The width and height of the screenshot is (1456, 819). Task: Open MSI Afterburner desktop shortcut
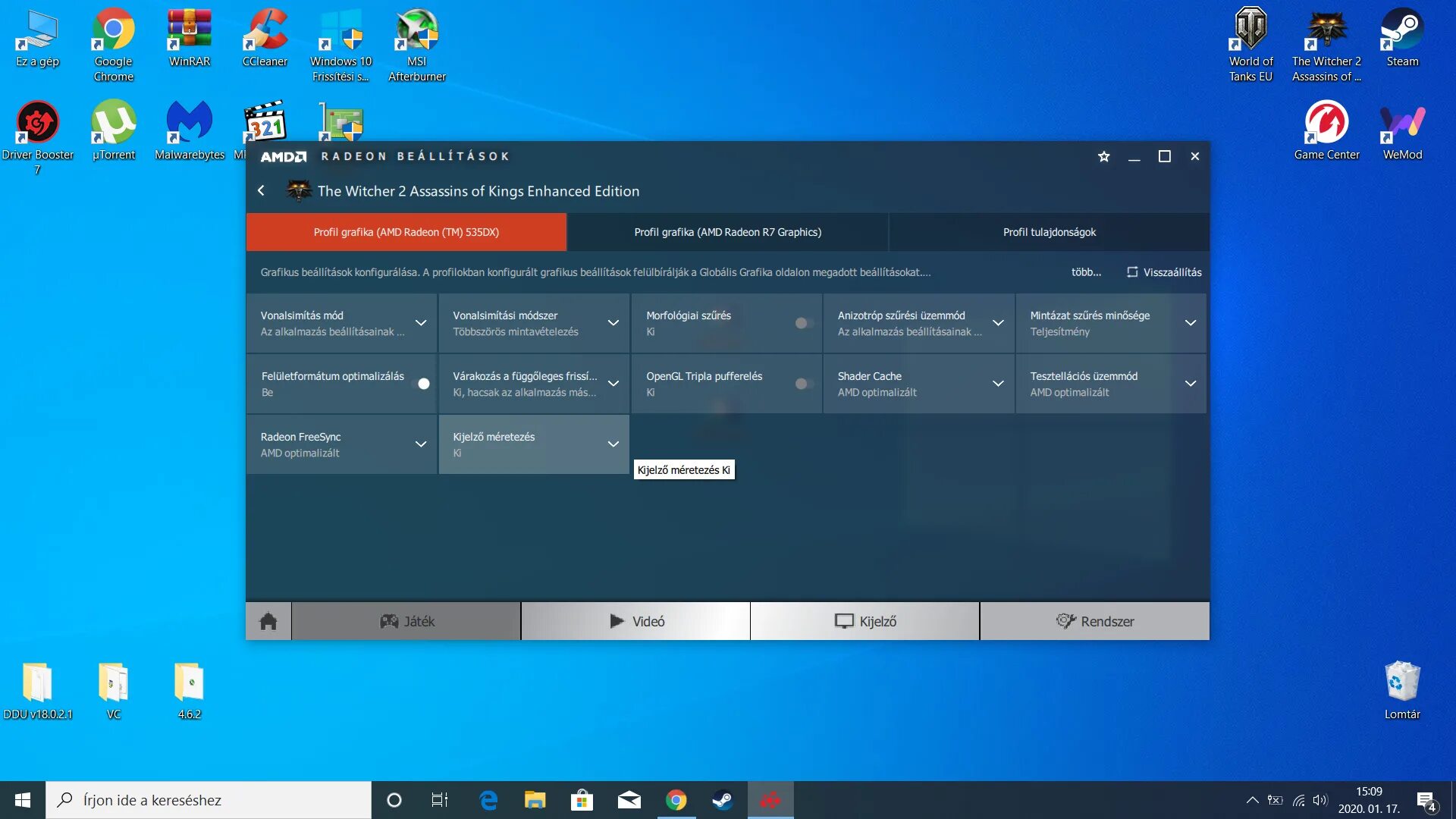(x=416, y=45)
